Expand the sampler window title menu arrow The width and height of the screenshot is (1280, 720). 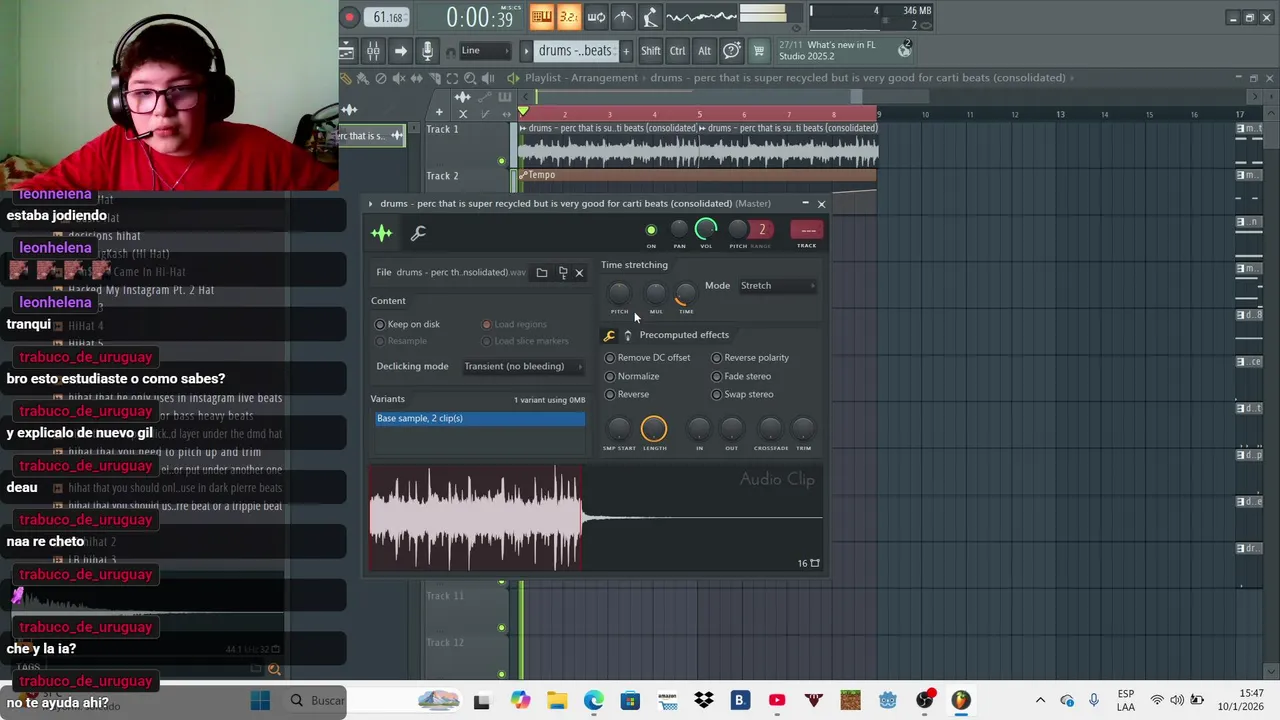[x=370, y=204]
